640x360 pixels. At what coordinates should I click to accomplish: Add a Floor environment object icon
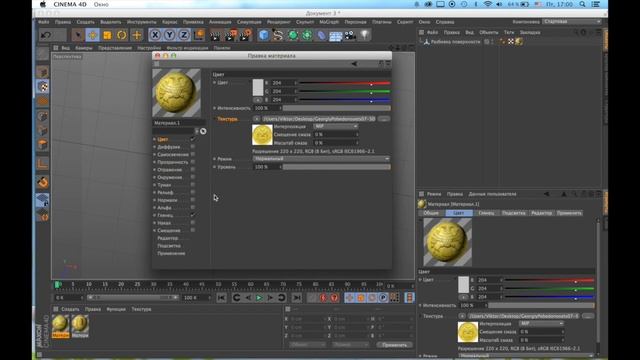pos(336,36)
